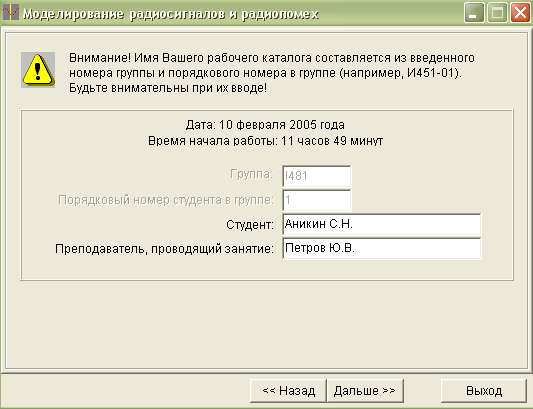Go back with the << Назад button
The height and width of the screenshot is (409, 533).
pos(288,391)
